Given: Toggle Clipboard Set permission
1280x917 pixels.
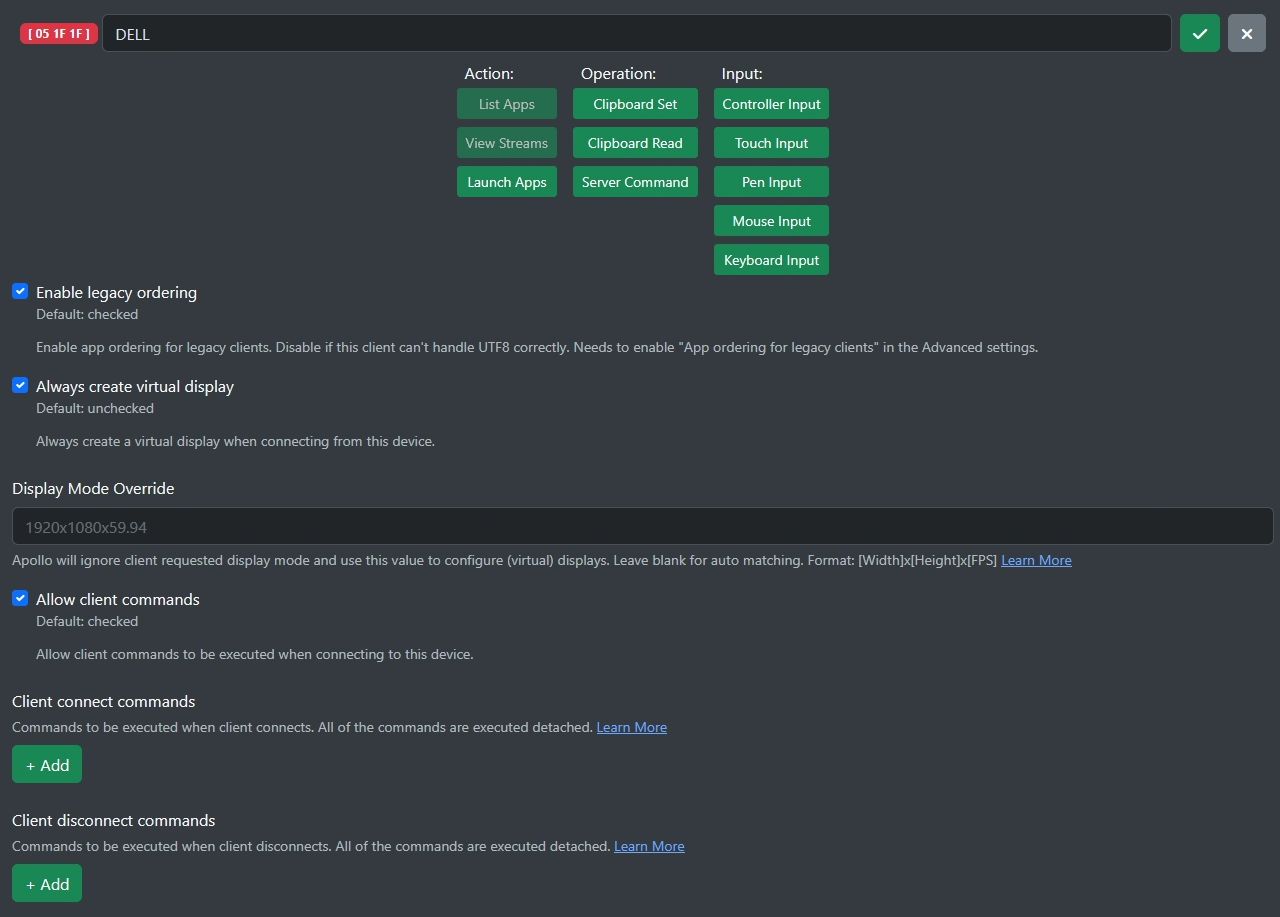Looking at the screenshot, I should [635, 104].
